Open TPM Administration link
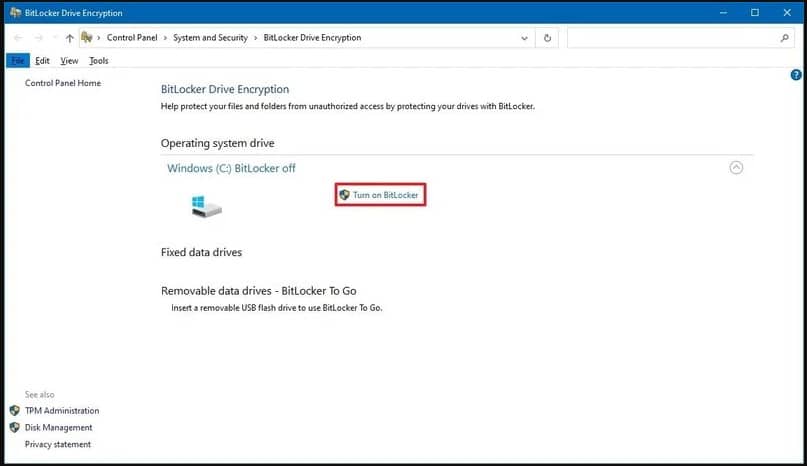The width and height of the screenshot is (807, 466). (x=62, y=410)
